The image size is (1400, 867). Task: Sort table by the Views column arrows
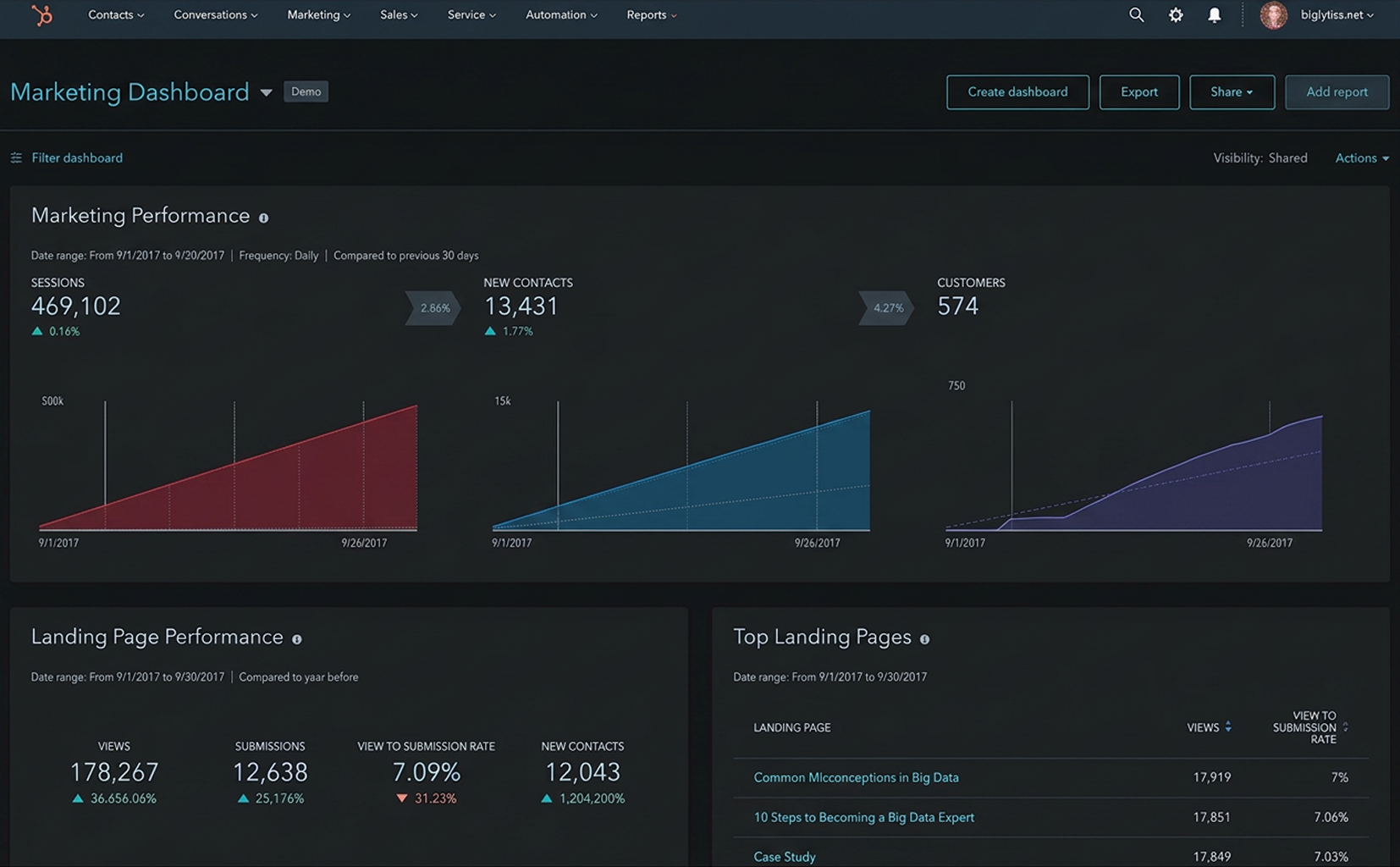pos(1228,727)
